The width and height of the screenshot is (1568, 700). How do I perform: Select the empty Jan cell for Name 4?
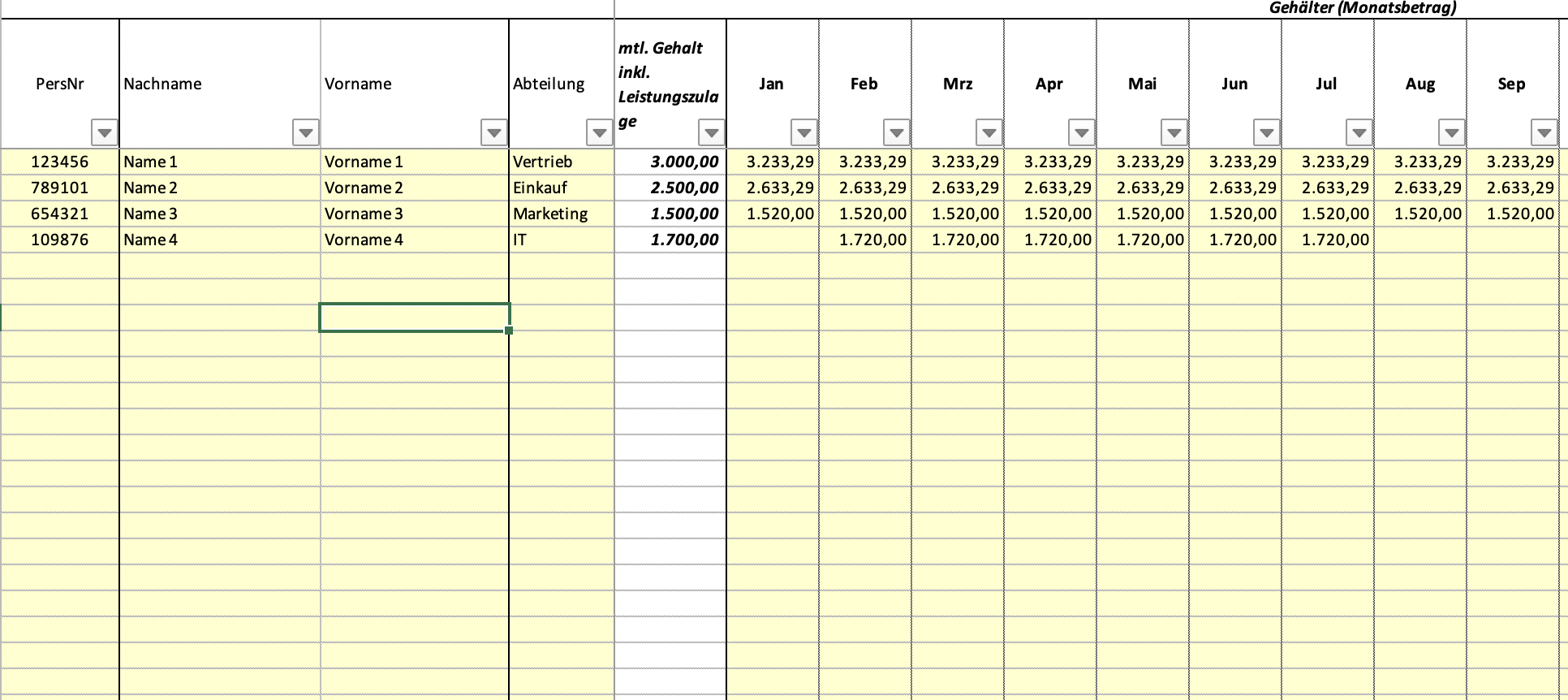click(x=773, y=240)
